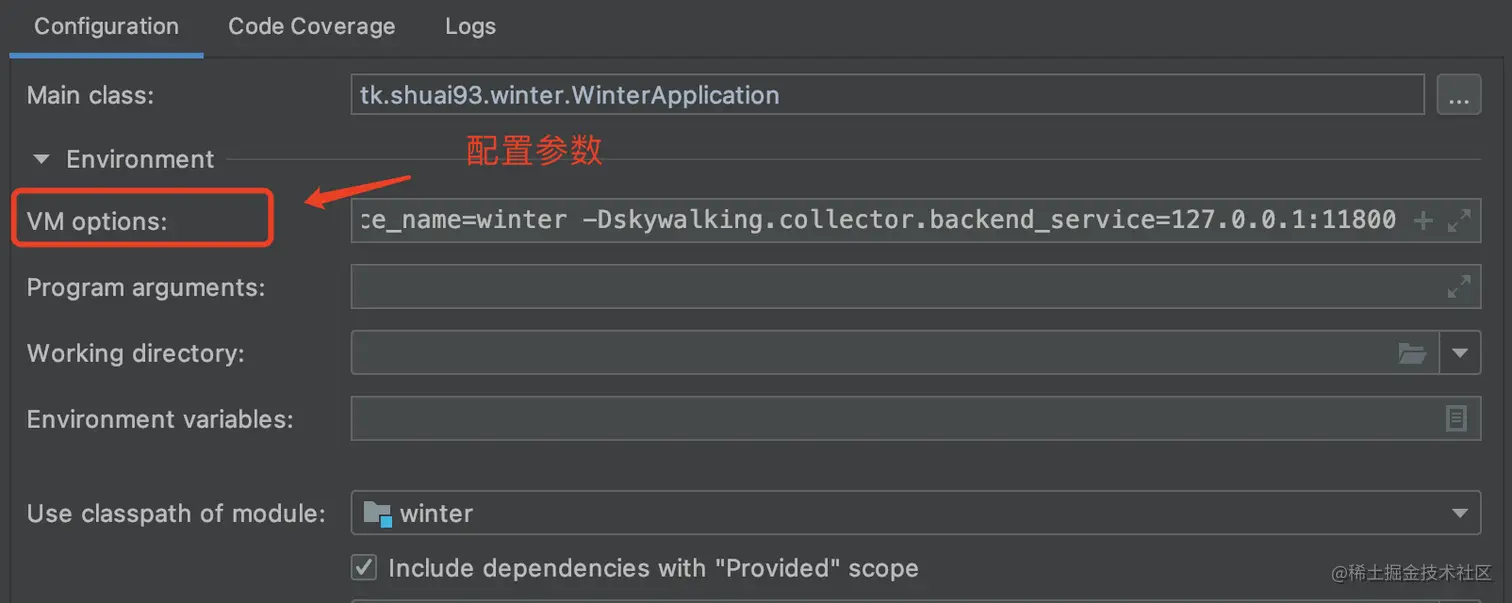This screenshot has height=603, width=1512.
Task: Select the Configuration tab
Action: (x=105, y=26)
